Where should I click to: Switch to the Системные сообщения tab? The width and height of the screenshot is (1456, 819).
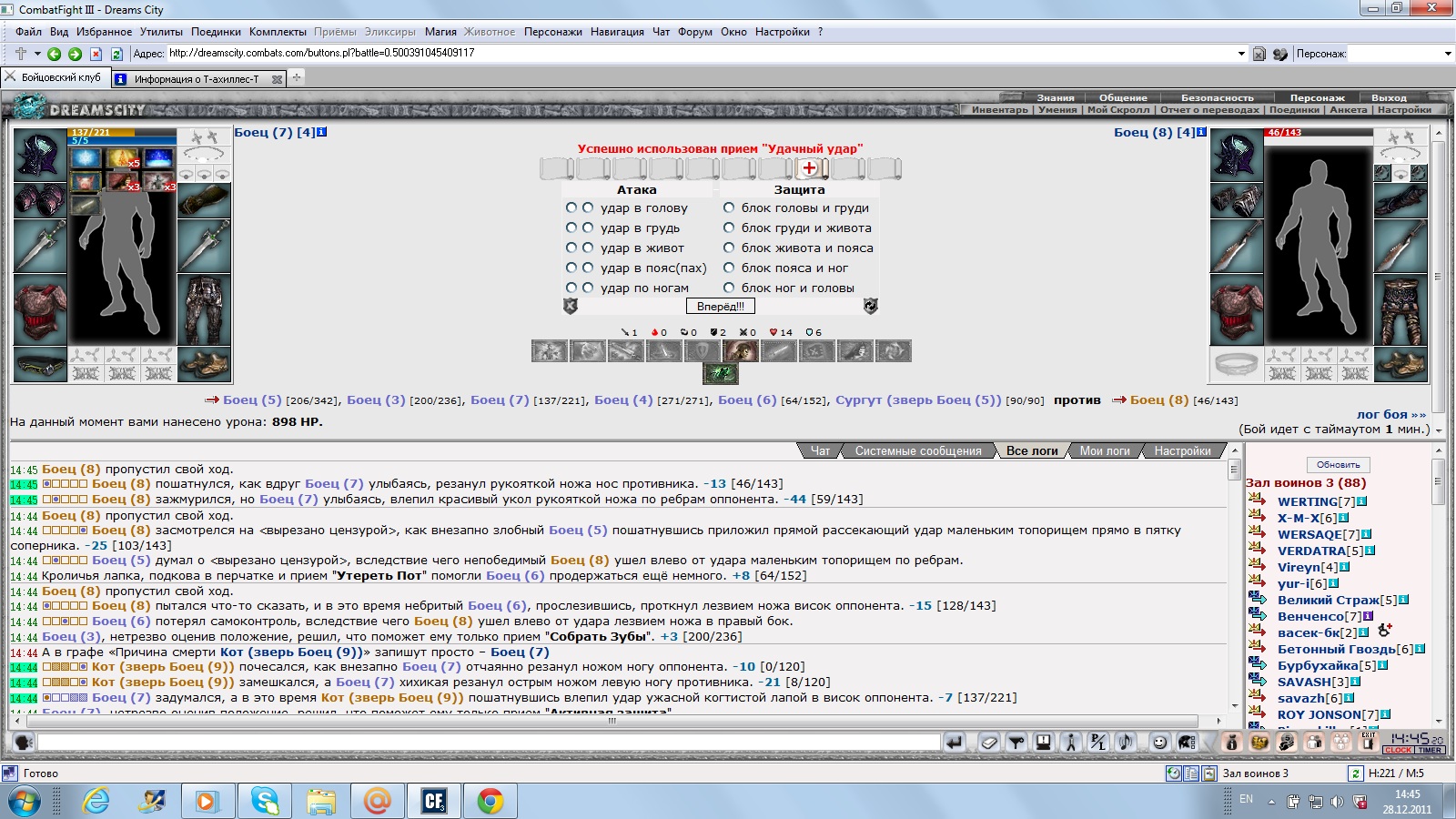pyautogui.click(x=918, y=450)
